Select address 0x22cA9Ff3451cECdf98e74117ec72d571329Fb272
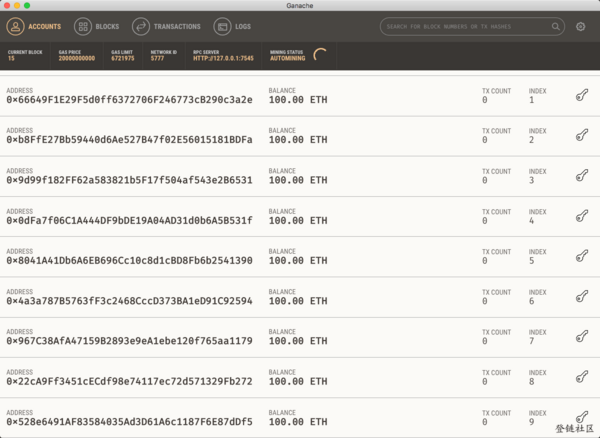The image size is (600, 438). pyautogui.click(x=129, y=381)
